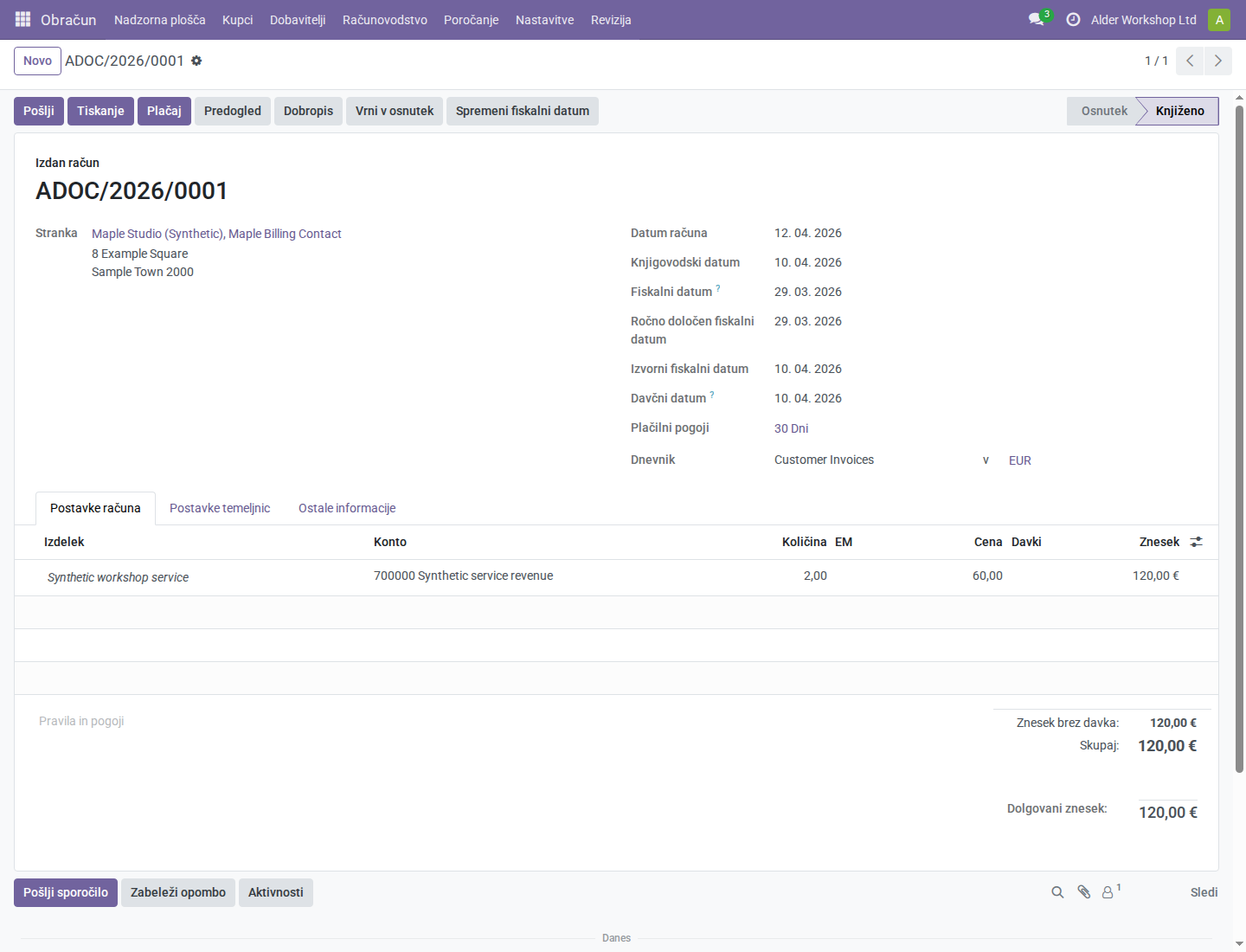Show the Davčni datum help tooltip
Image resolution: width=1246 pixels, height=952 pixels.
(712, 395)
